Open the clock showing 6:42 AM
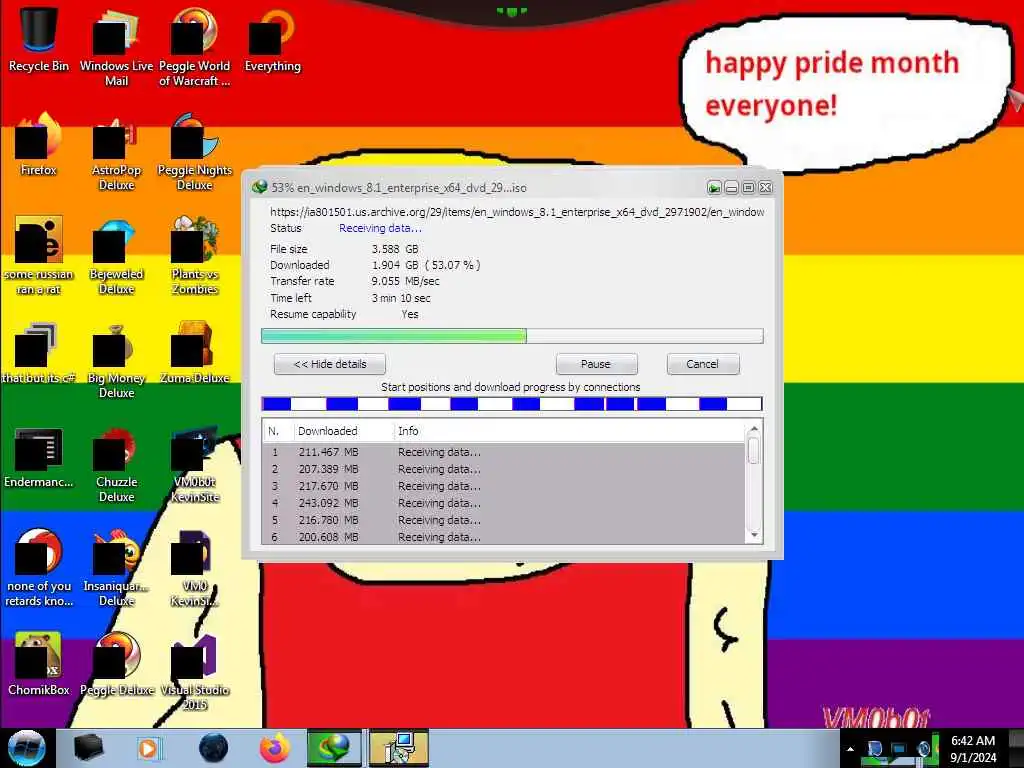Image resolution: width=1024 pixels, height=768 pixels. pyautogui.click(x=973, y=749)
